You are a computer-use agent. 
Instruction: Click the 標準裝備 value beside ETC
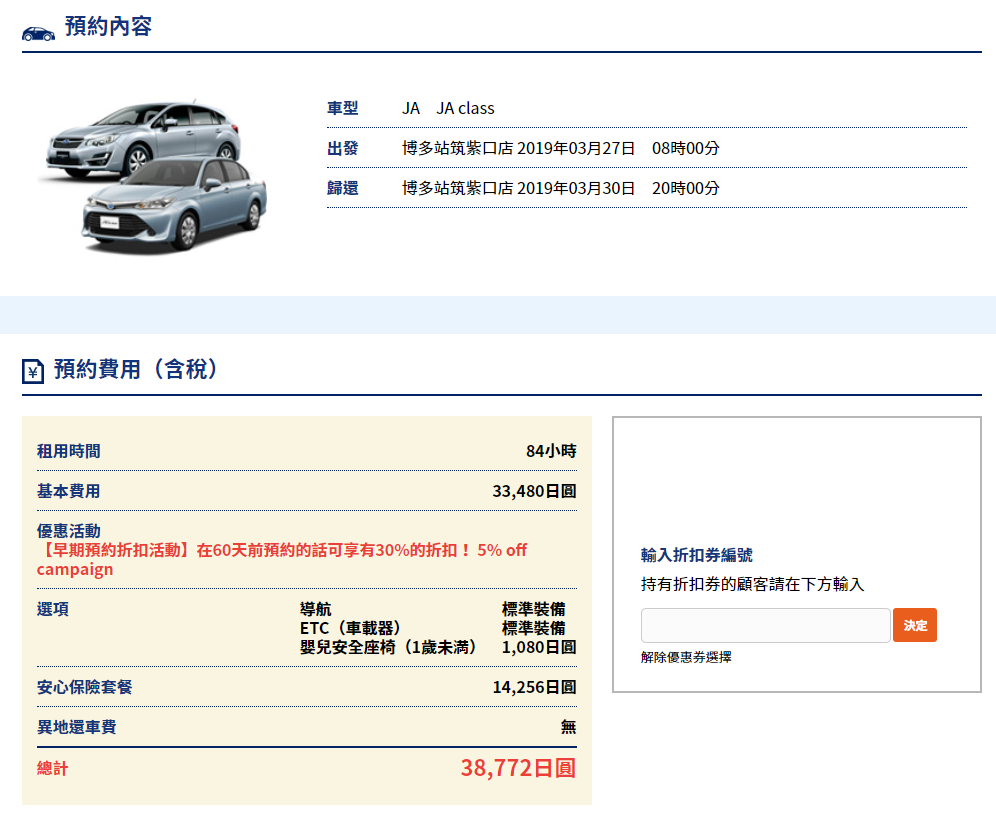coord(534,628)
